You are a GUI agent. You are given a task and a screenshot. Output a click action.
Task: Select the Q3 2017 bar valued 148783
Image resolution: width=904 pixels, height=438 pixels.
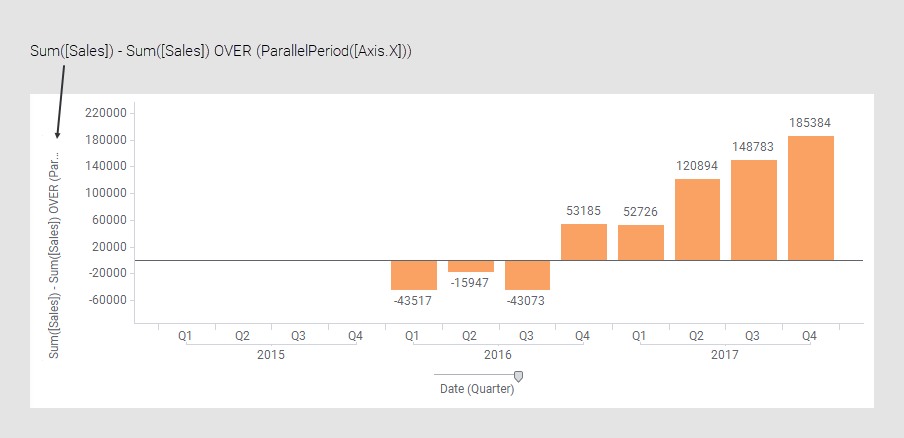tap(754, 210)
